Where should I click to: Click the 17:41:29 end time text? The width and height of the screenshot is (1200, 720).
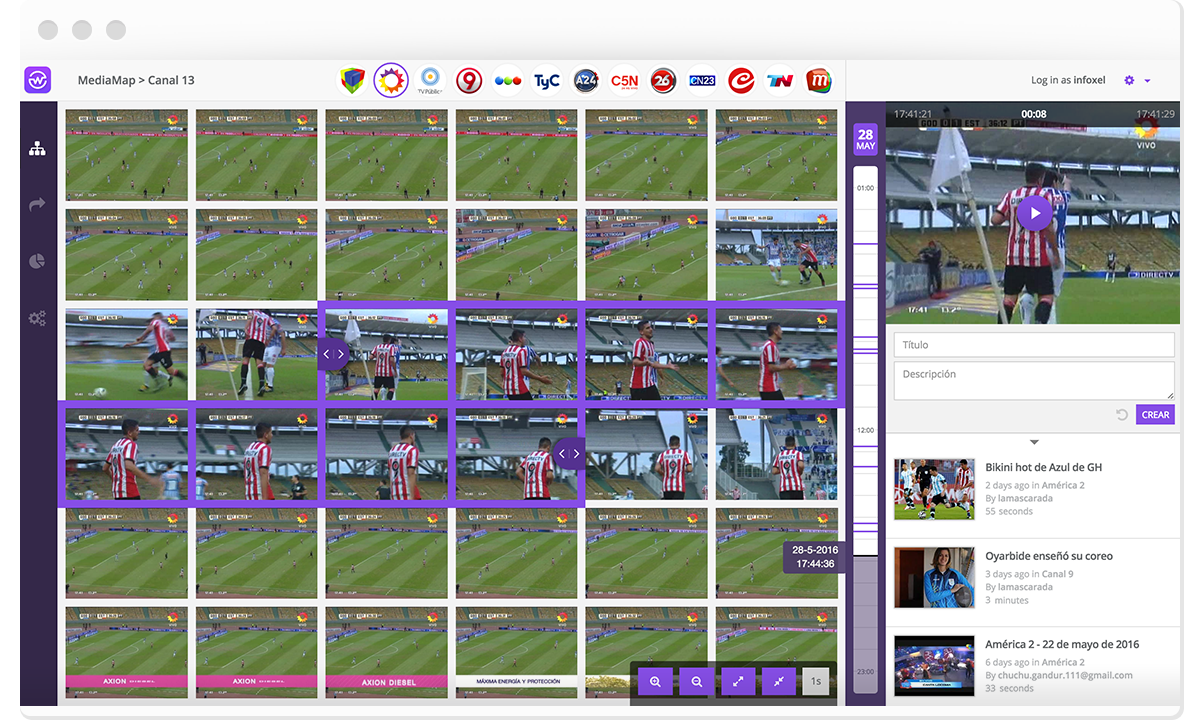pos(1155,114)
